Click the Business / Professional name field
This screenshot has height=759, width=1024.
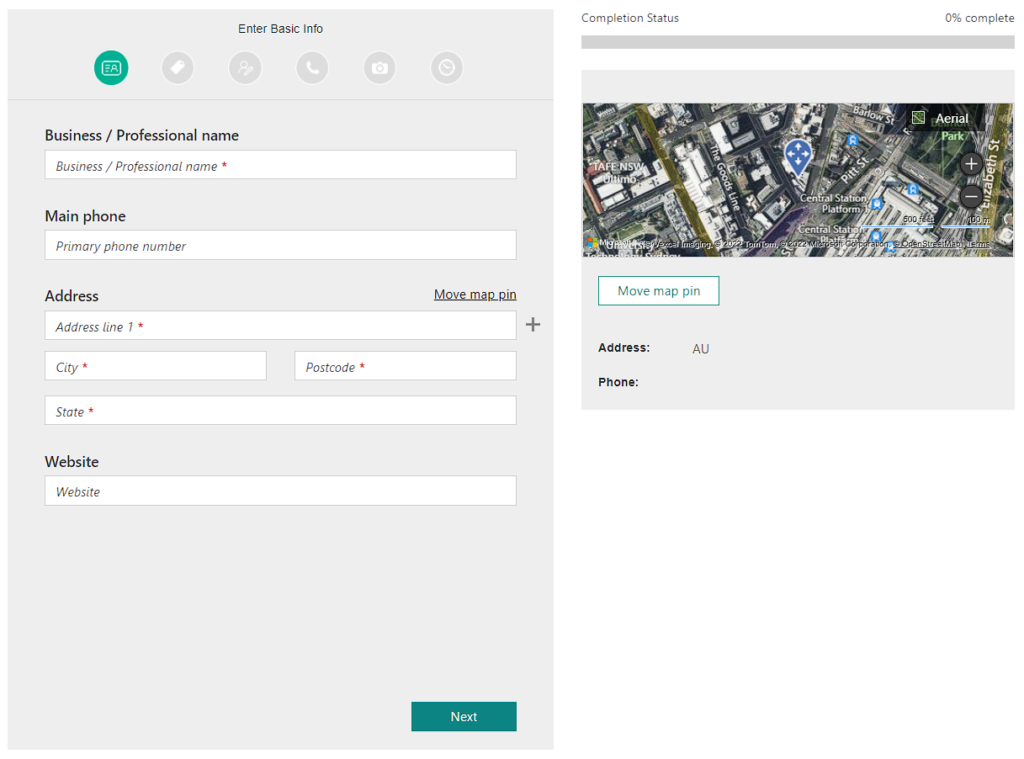pyautogui.click(x=280, y=164)
